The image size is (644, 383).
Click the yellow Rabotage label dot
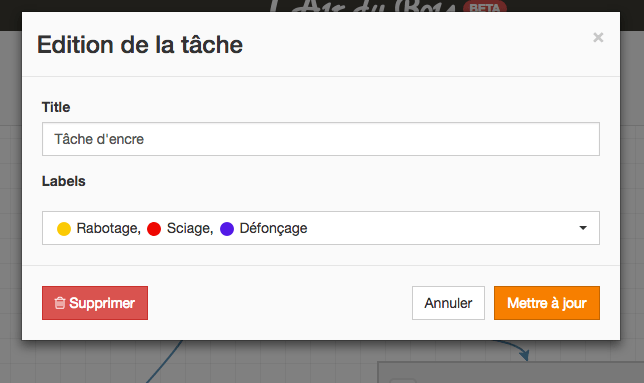(64, 229)
